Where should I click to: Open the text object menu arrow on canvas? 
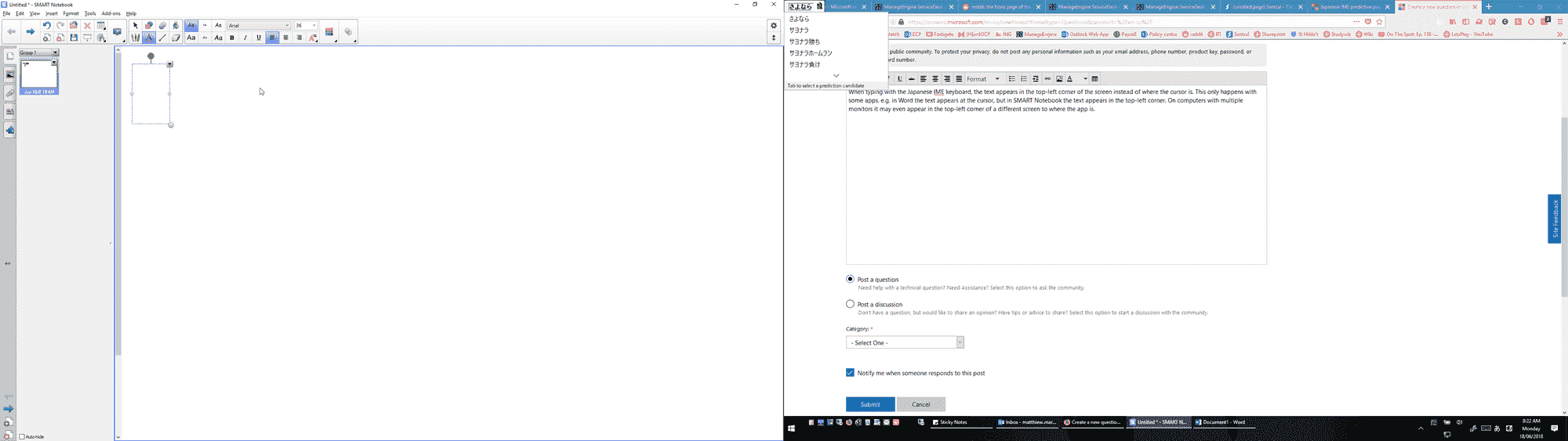[x=170, y=64]
